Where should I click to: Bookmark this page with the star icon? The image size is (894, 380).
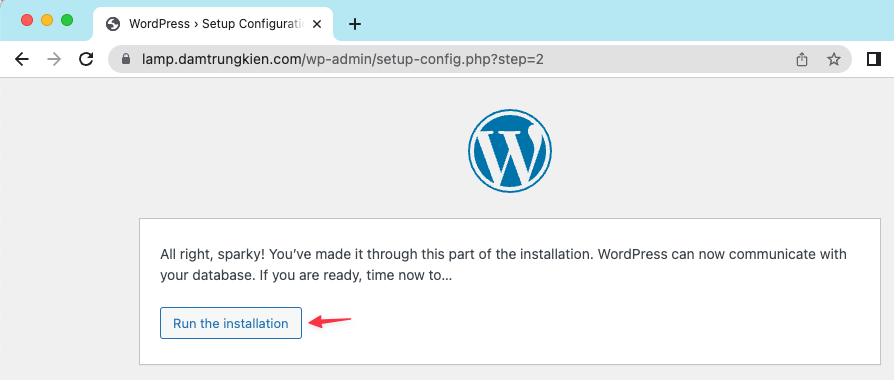pyautogui.click(x=834, y=59)
